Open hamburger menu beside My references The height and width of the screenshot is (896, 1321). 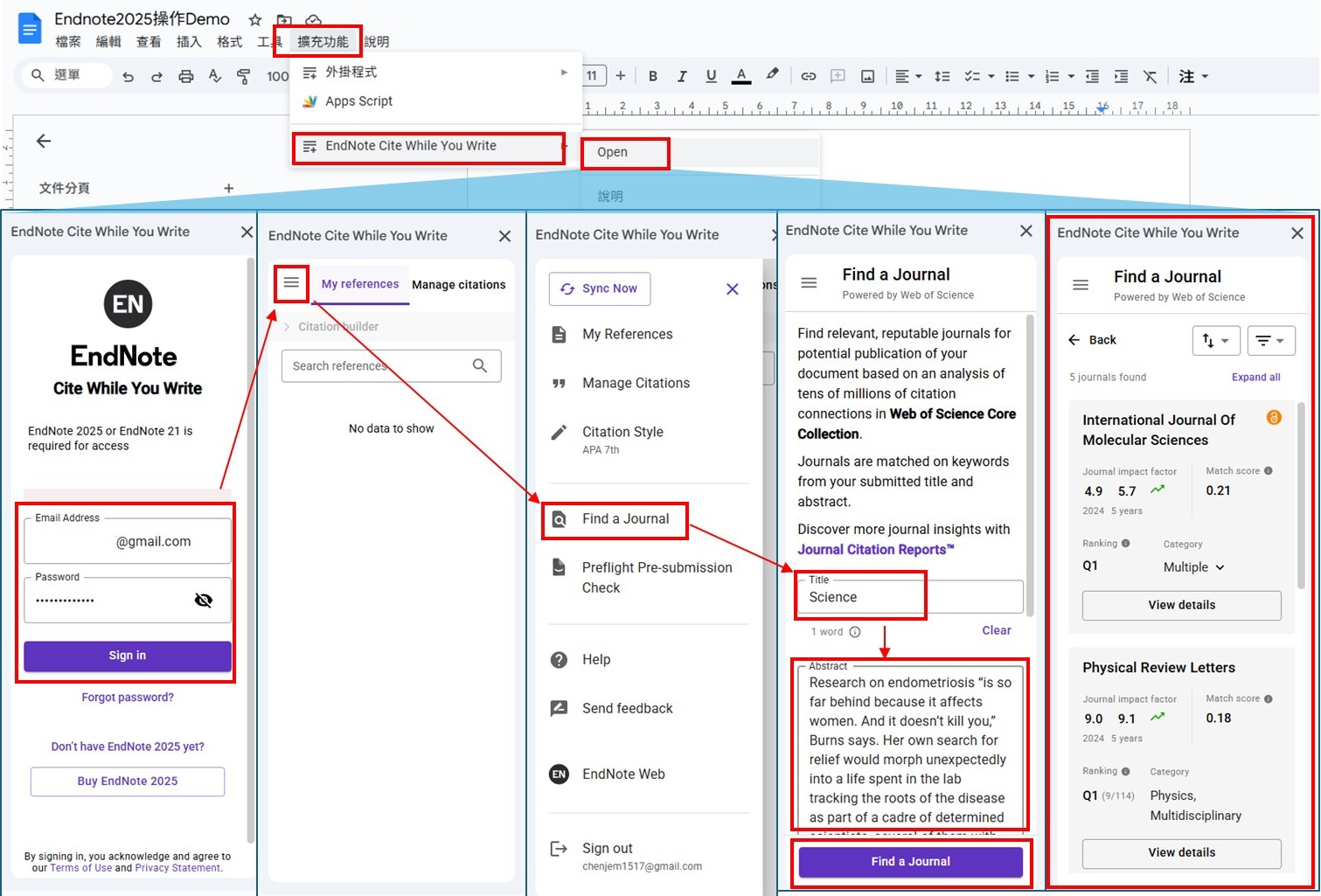pyautogui.click(x=291, y=282)
